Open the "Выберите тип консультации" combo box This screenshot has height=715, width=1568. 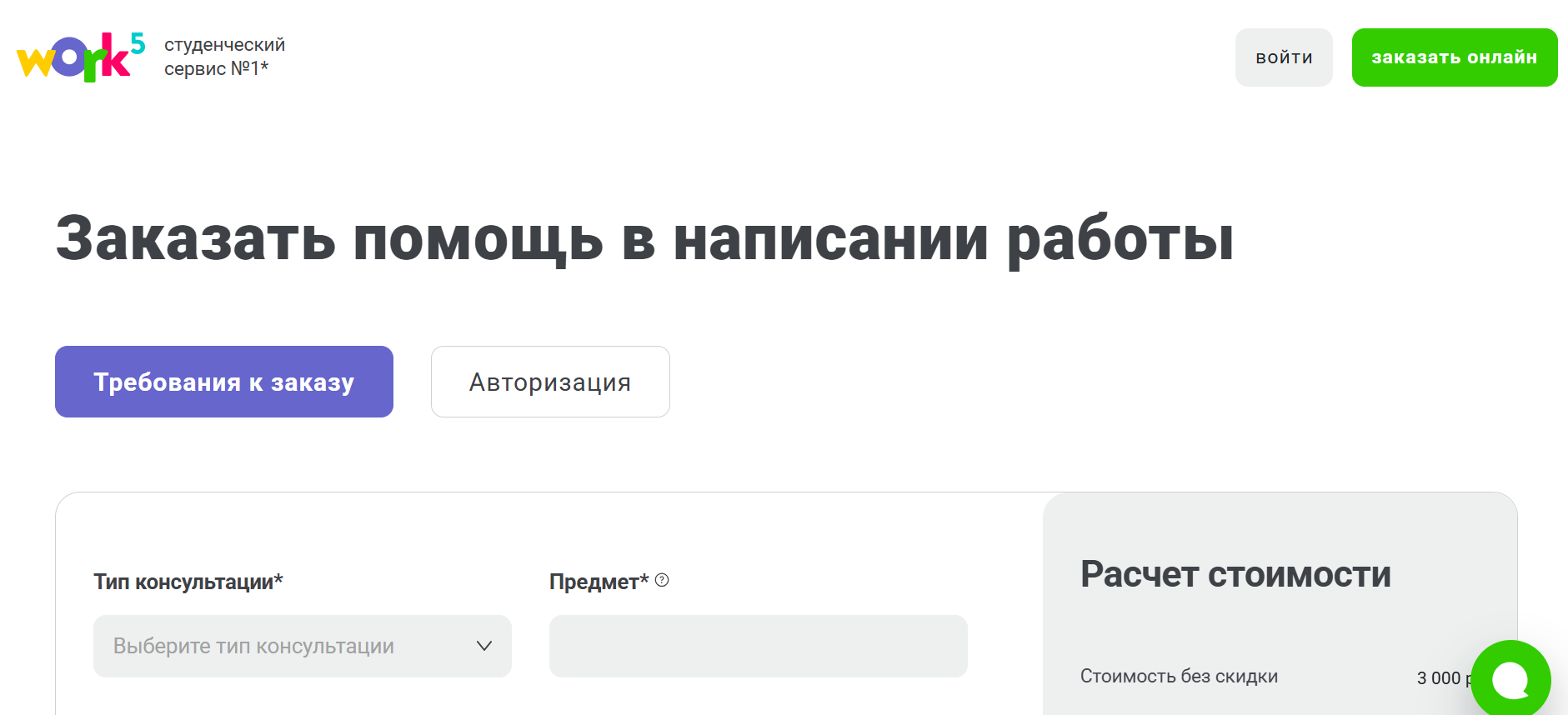tap(283, 646)
